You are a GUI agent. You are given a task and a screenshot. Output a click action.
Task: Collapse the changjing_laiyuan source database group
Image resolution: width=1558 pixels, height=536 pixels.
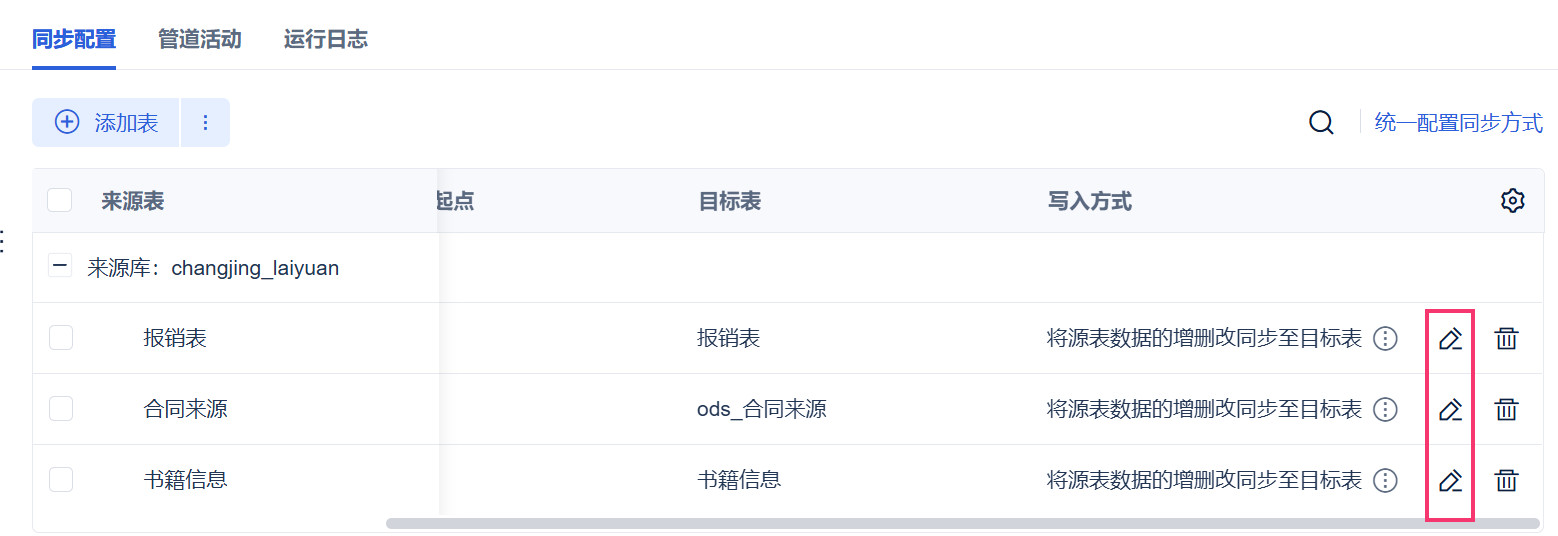60,267
